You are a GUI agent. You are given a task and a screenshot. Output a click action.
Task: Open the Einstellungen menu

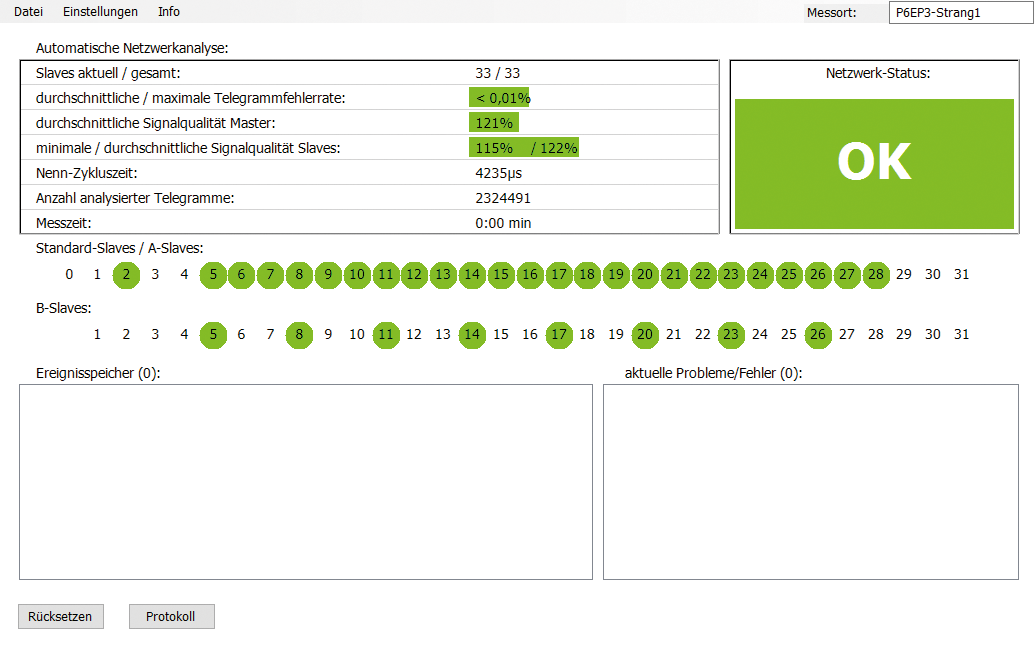tap(100, 11)
